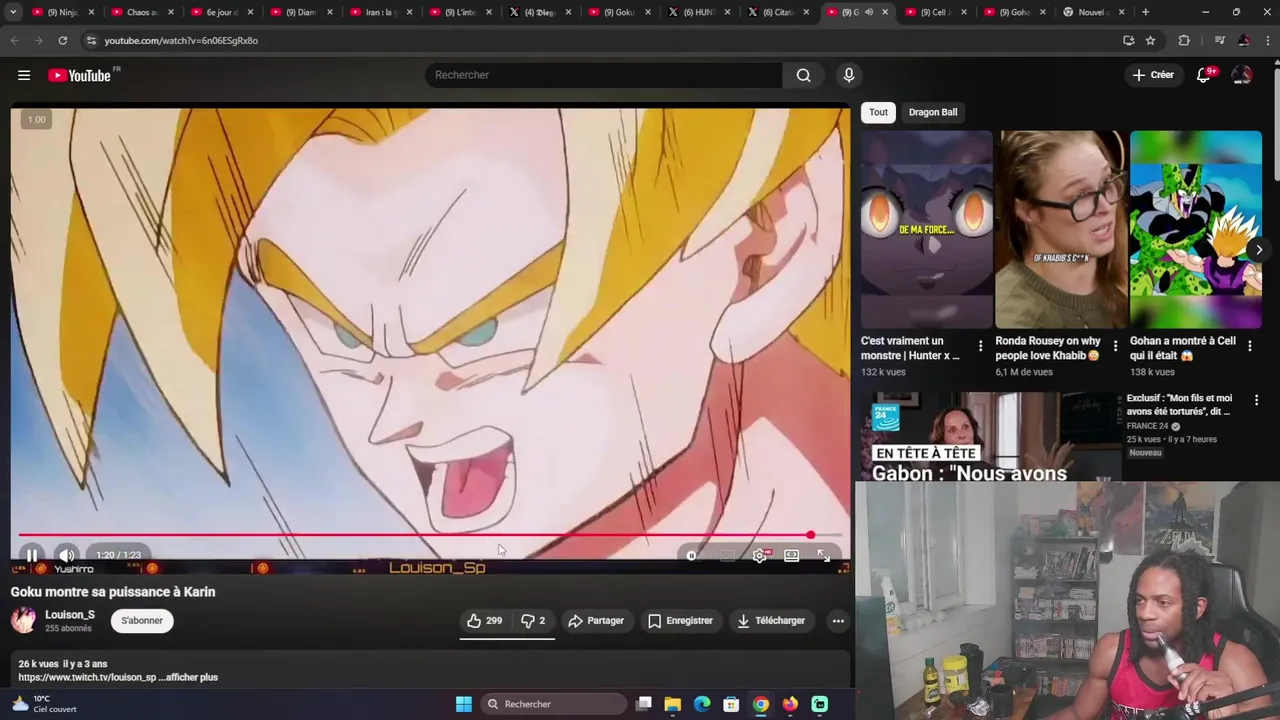Share the video via Partager
The width and height of the screenshot is (1280, 720).
596,621
